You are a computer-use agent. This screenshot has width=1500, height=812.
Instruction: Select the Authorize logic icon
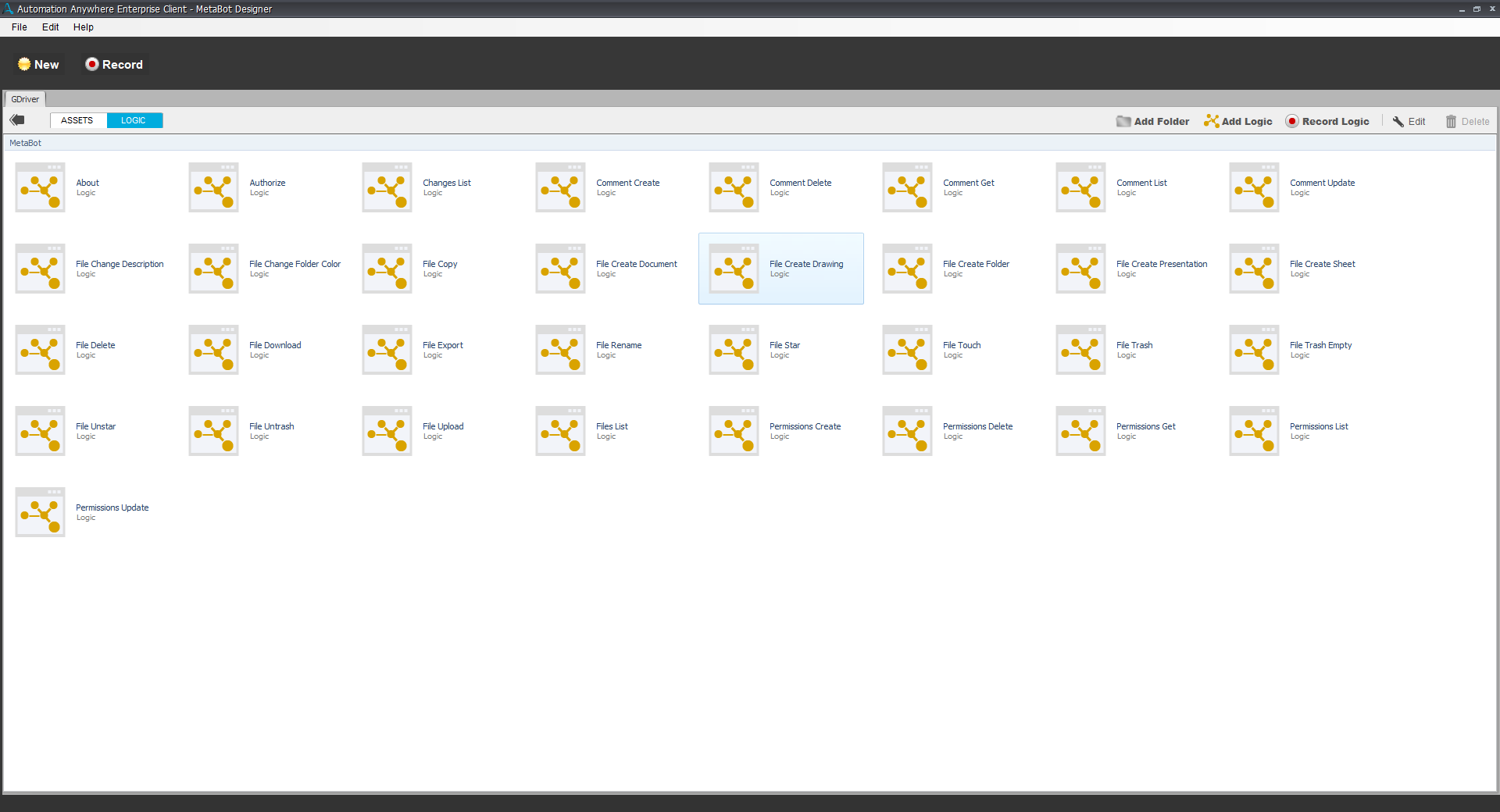[x=213, y=187]
